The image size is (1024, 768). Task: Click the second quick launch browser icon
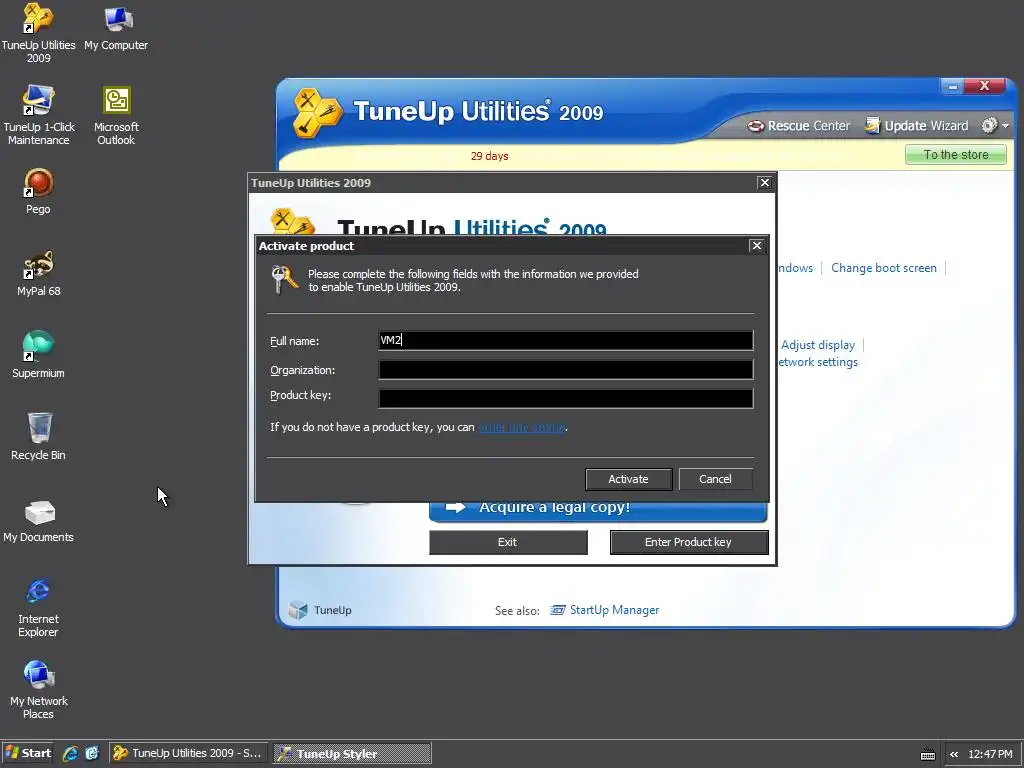click(91, 753)
